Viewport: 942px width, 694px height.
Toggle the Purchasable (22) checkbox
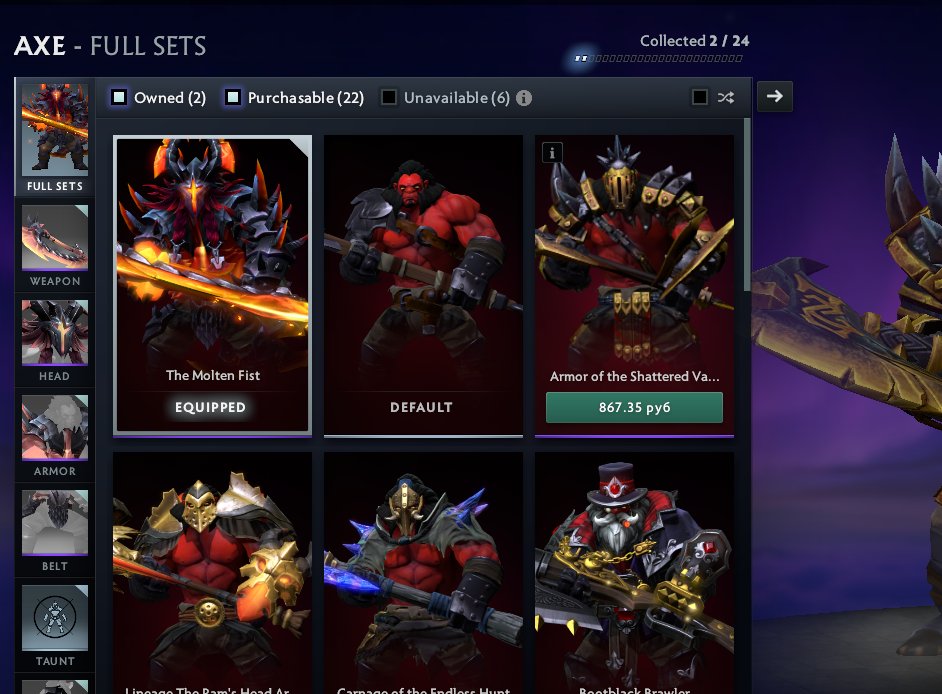click(232, 97)
